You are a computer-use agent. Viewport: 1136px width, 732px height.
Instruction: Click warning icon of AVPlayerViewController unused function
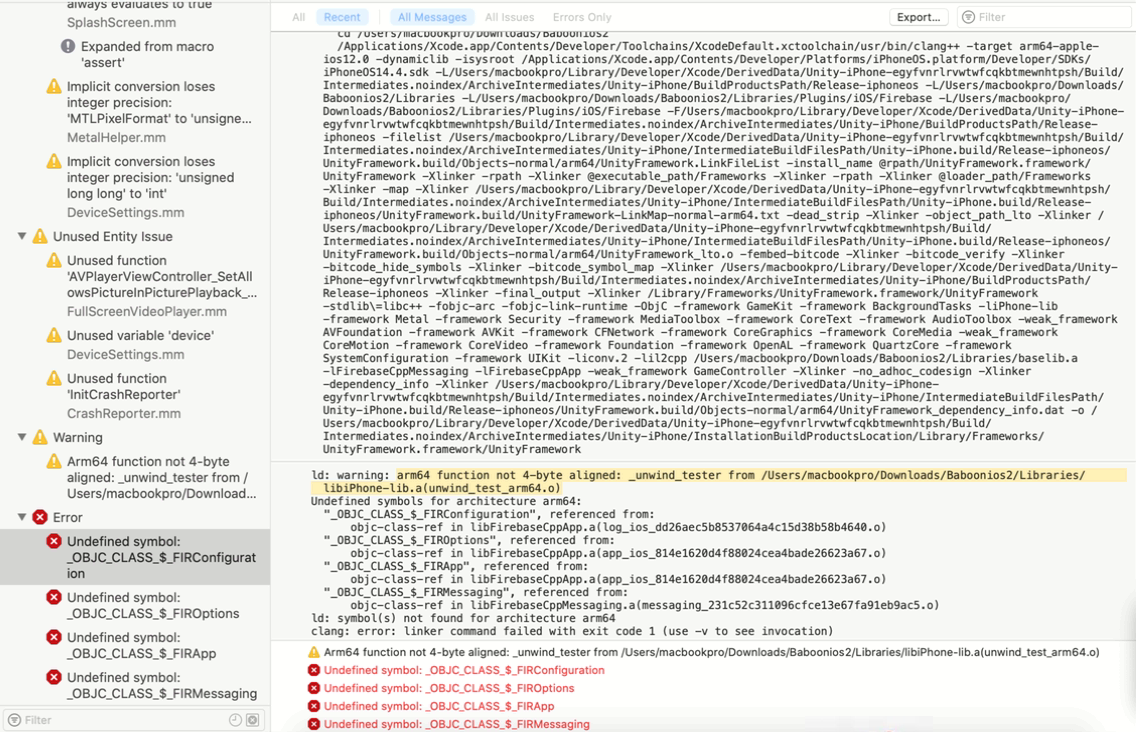click(x=54, y=260)
